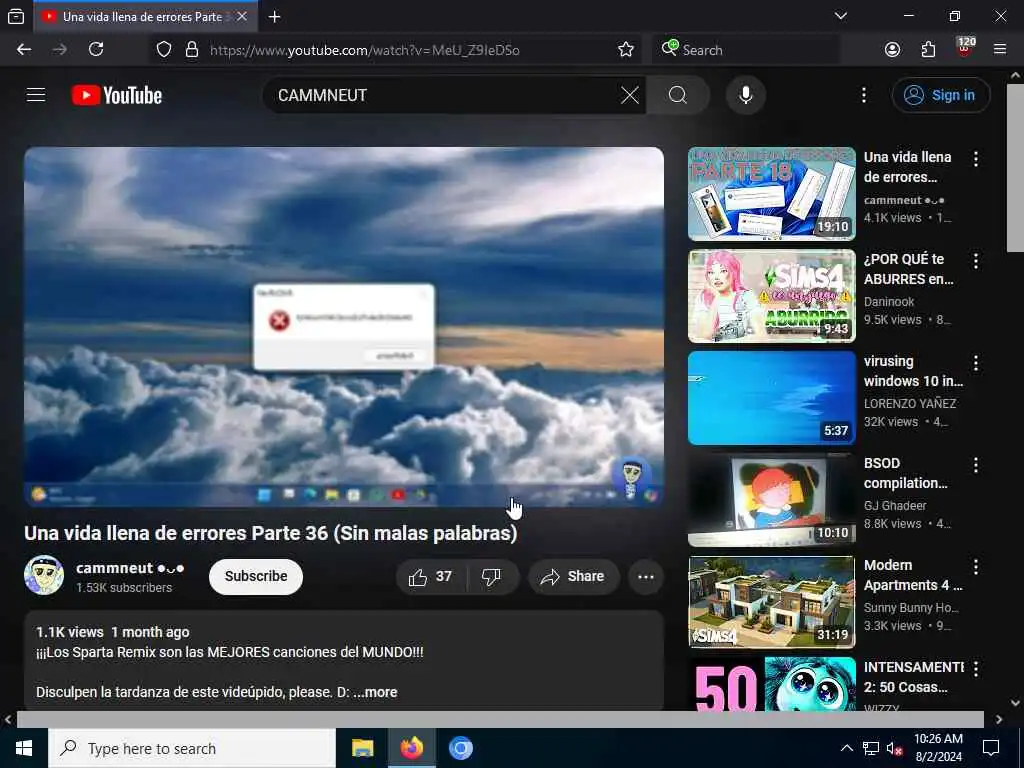Image resolution: width=1024 pixels, height=768 pixels.
Task: Like the video with 37 likes
Action: [430, 577]
